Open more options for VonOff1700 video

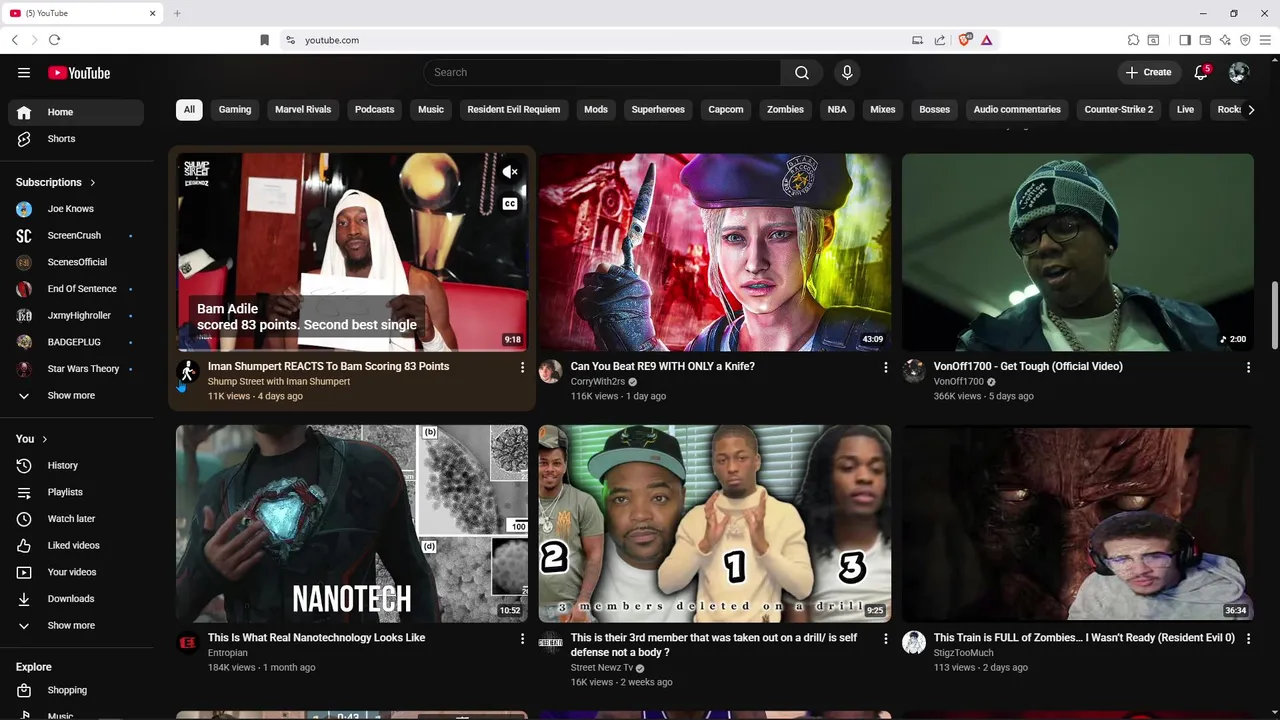point(1248,368)
